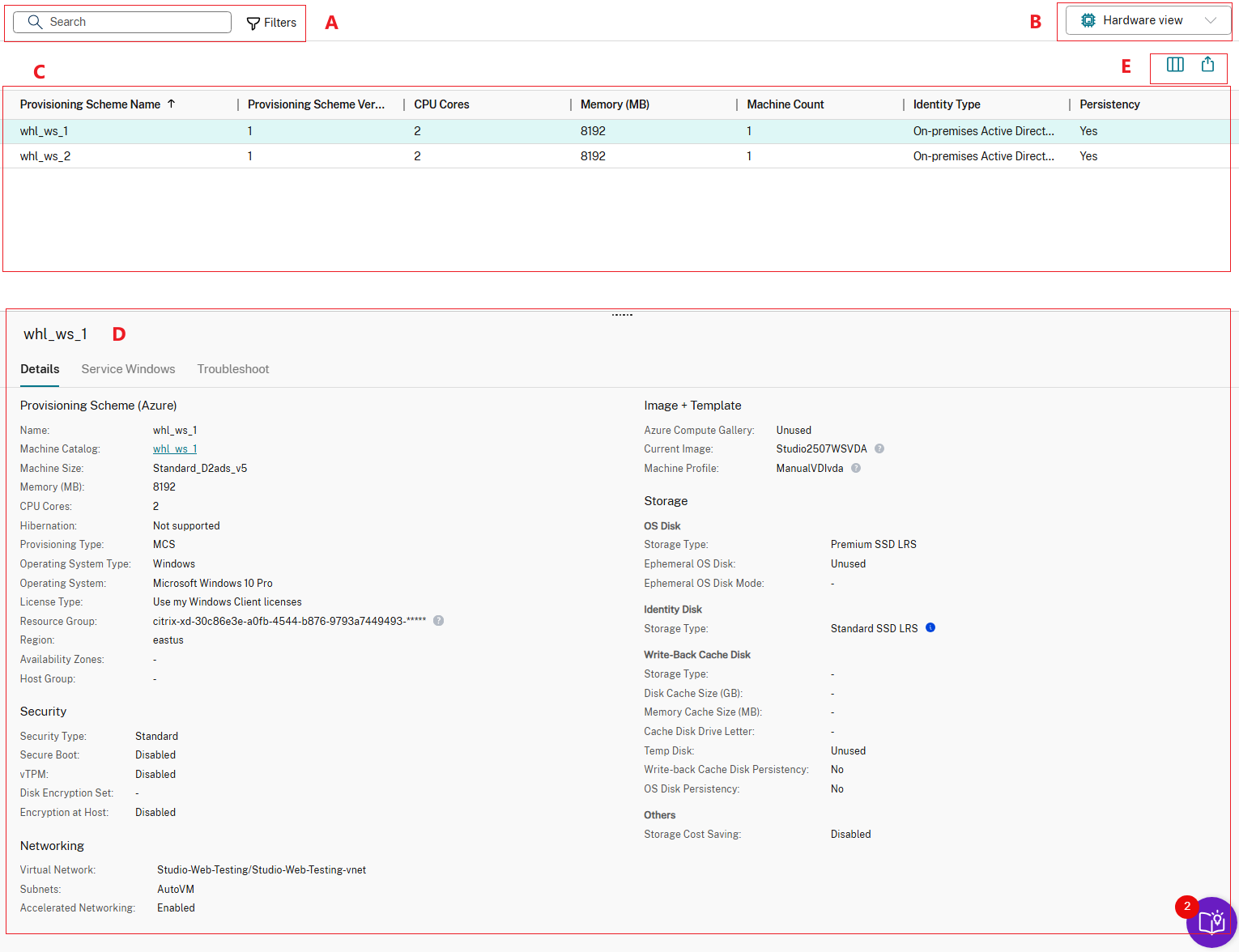
Task: Open the purple learning guide bubble with badge 2
Action: click(x=1211, y=922)
